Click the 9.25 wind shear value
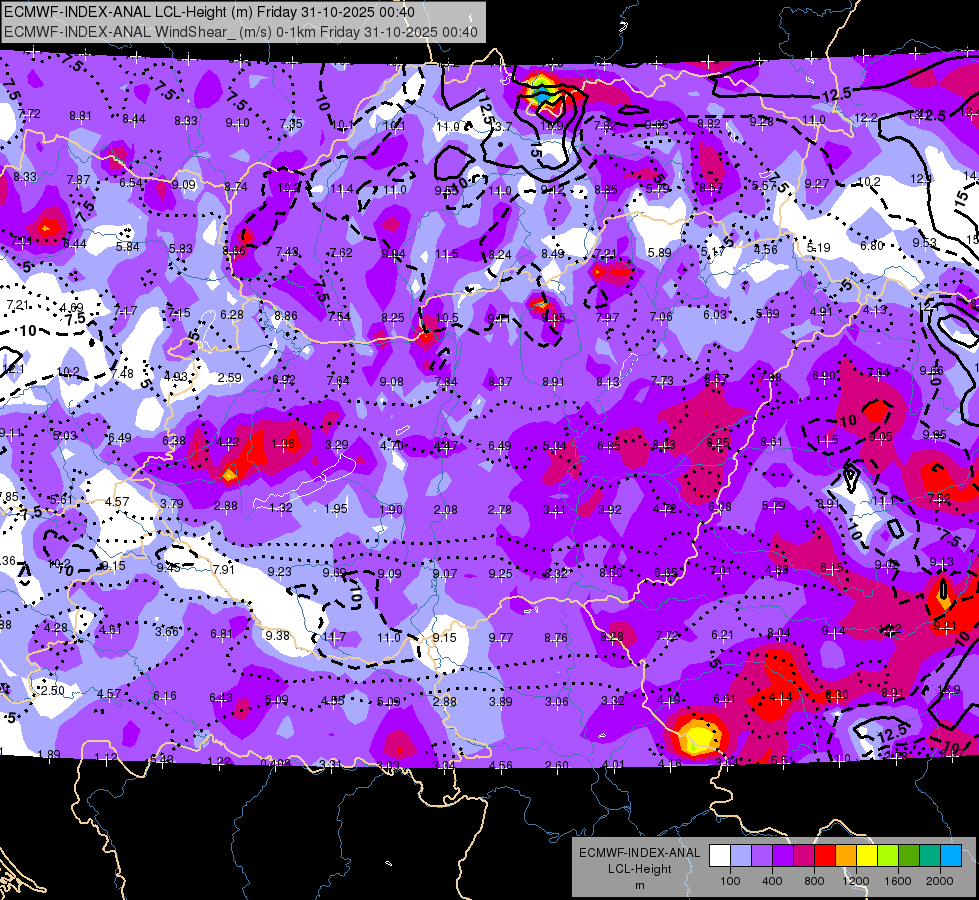 (500, 573)
